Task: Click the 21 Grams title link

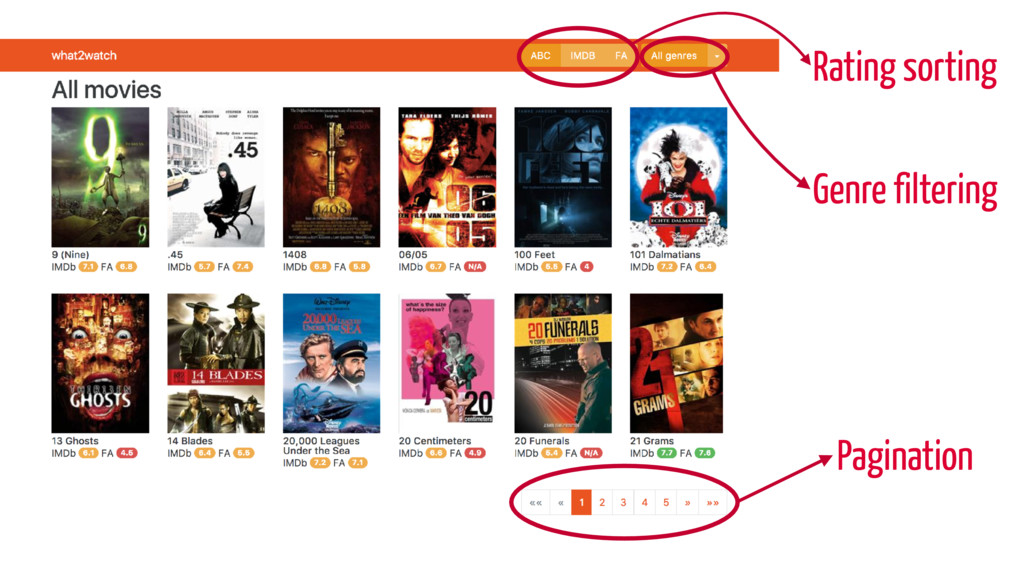Action: point(651,441)
